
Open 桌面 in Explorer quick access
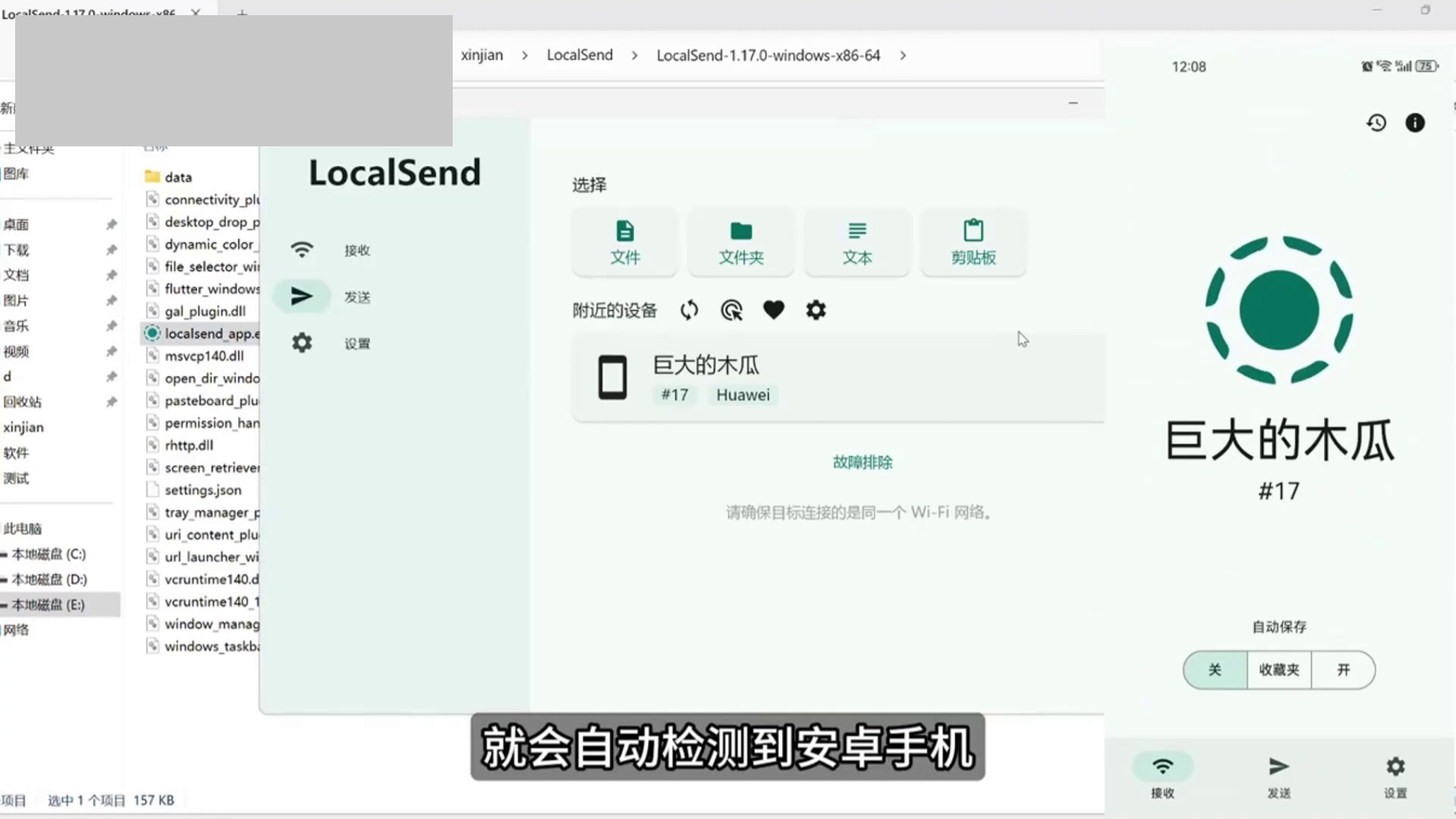(x=16, y=224)
